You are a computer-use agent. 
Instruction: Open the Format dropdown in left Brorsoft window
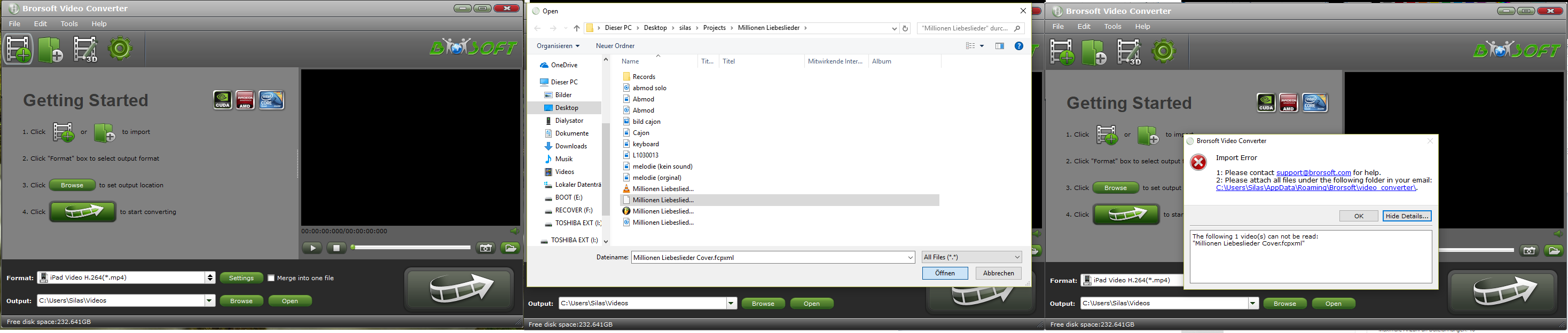210,277
